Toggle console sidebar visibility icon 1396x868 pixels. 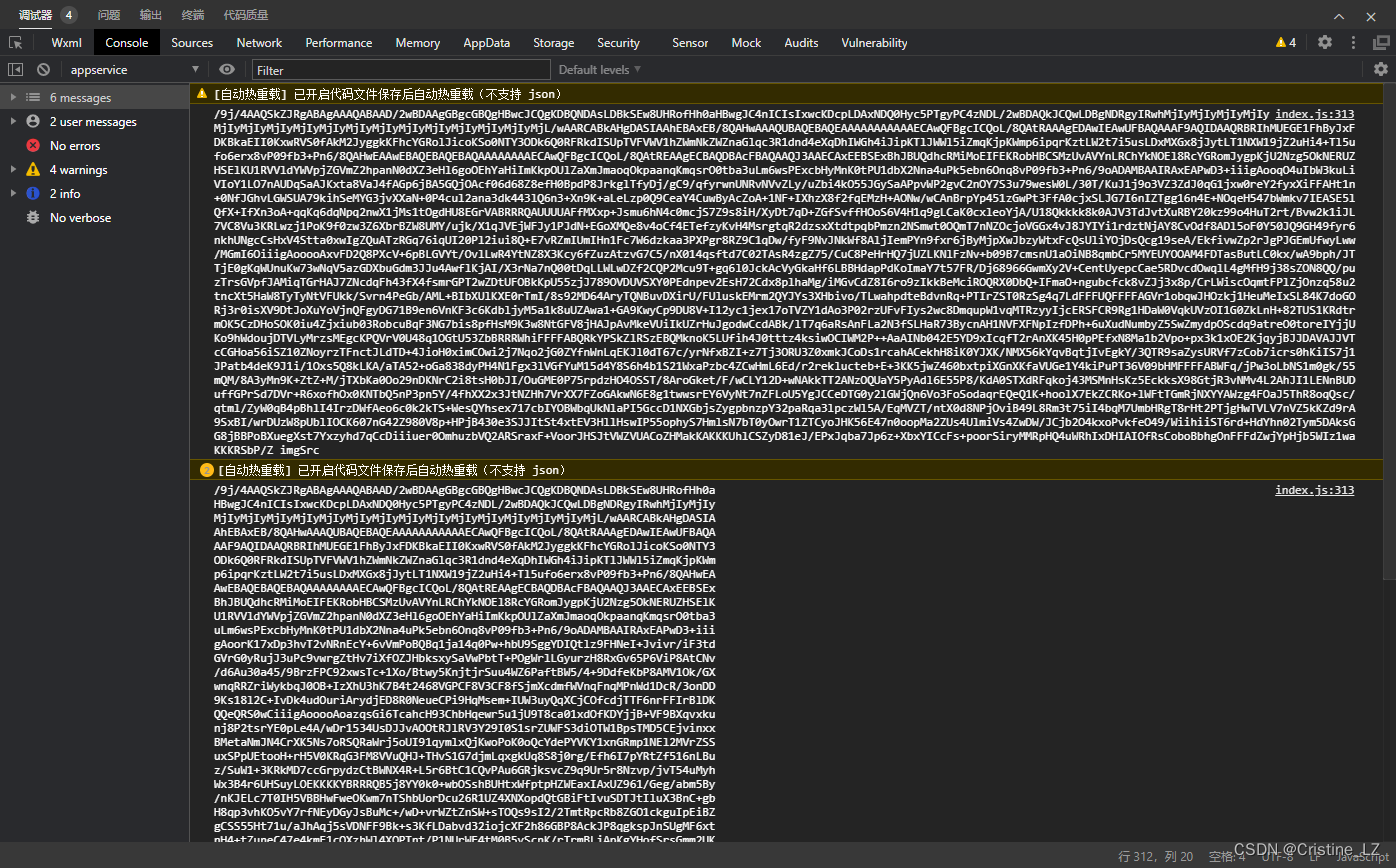coord(15,69)
